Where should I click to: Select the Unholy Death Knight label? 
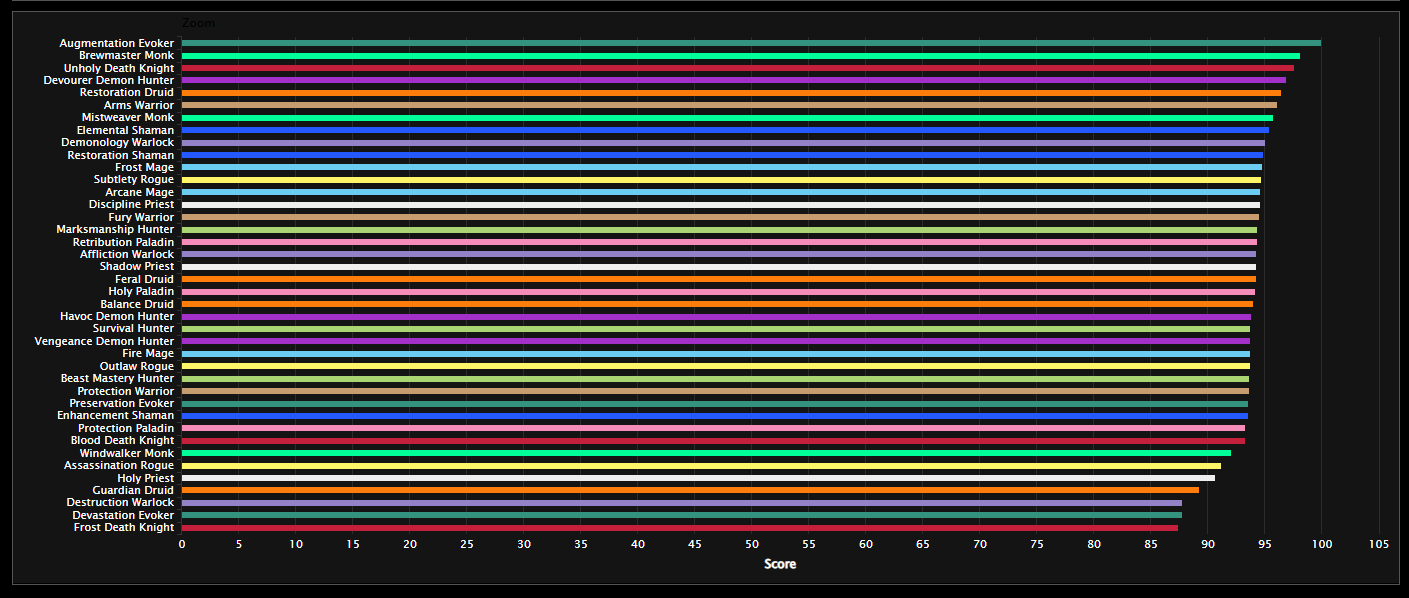[x=119, y=68]
